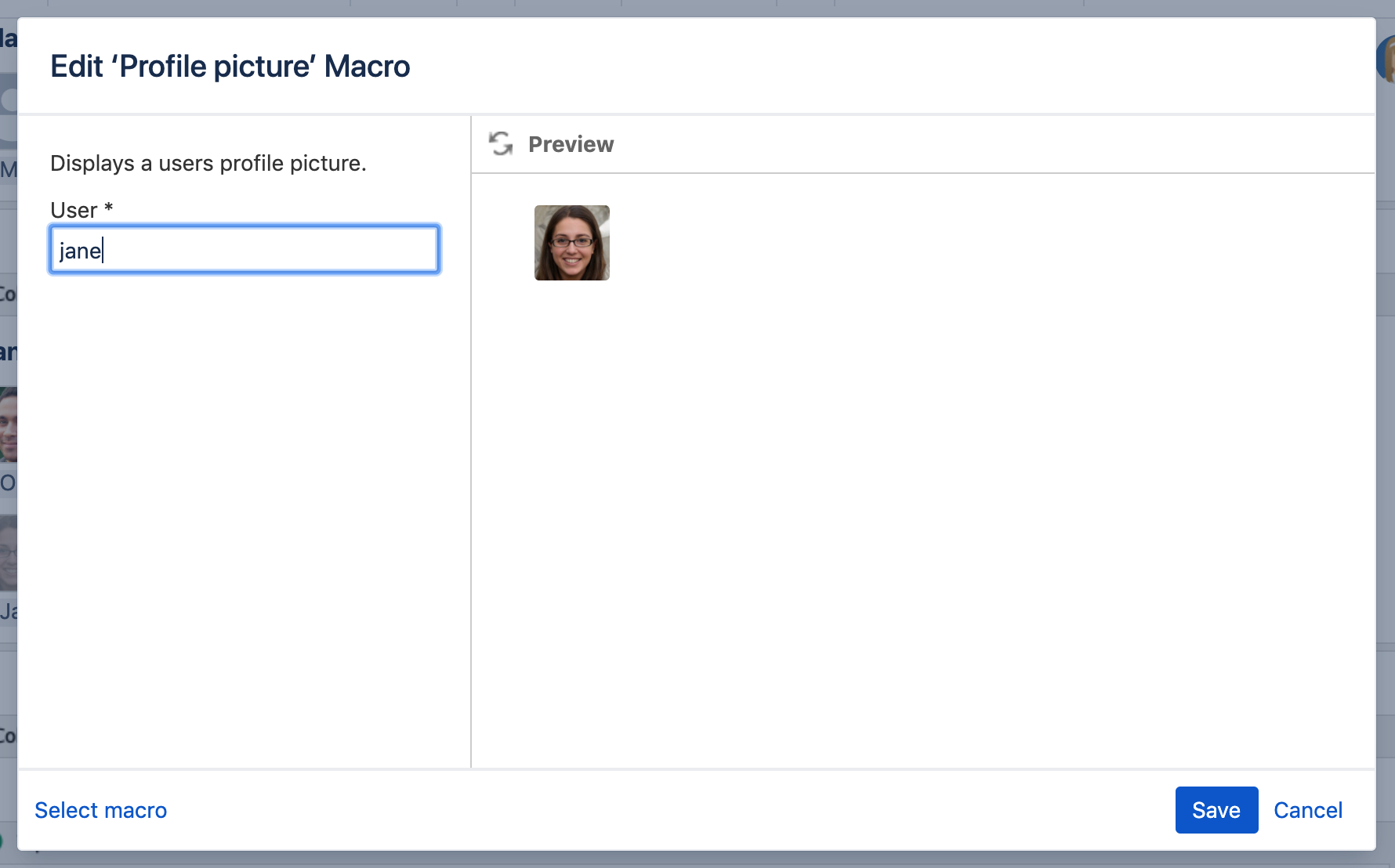Open the Select macro link

(x=101, y=810)
